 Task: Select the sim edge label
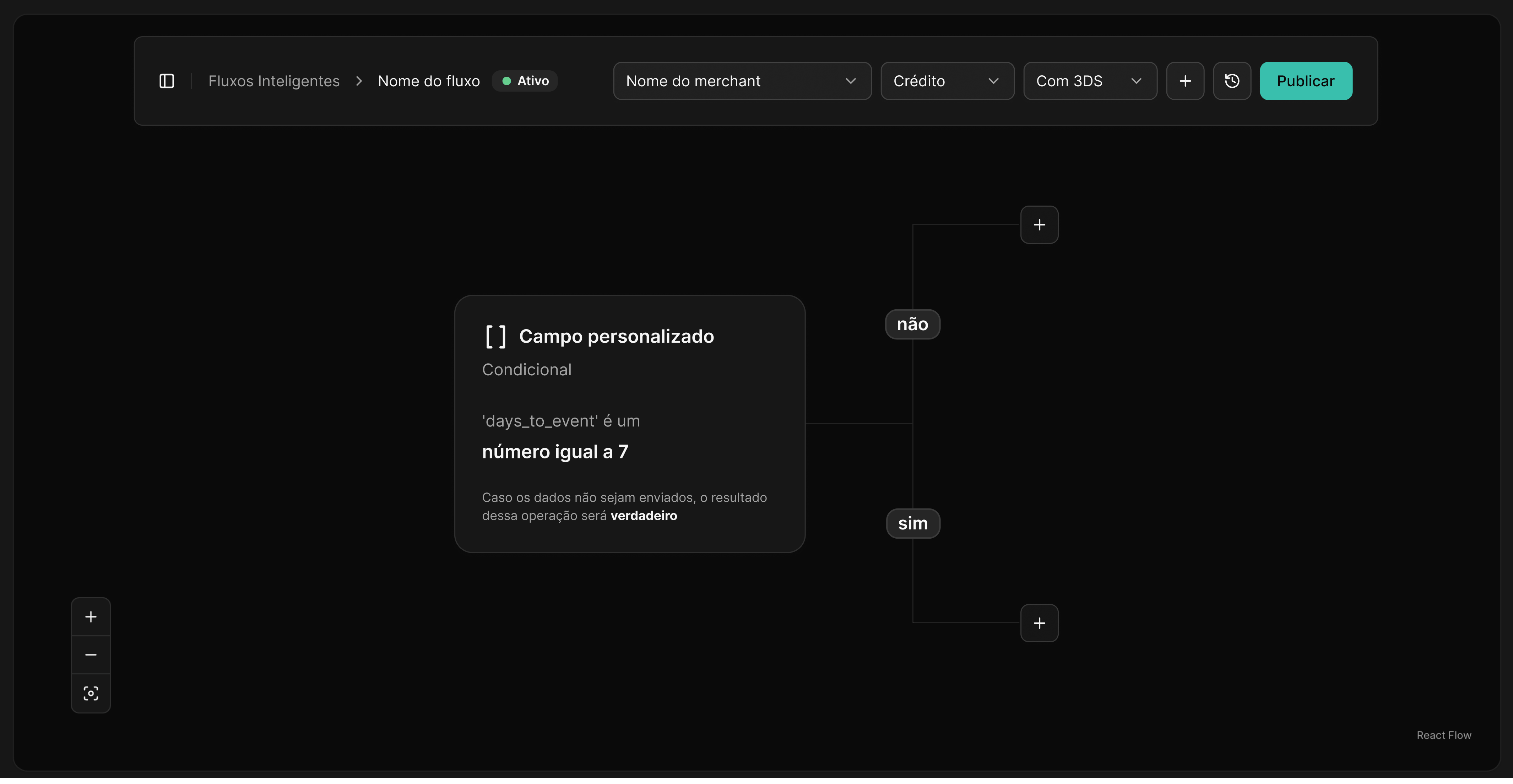[913, 523]
